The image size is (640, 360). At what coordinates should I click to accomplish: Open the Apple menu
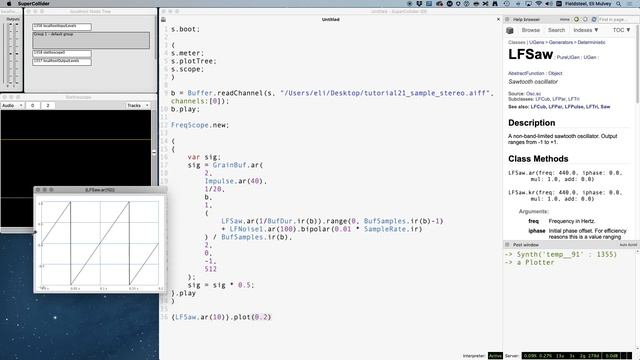pyautogui.click(x=9, y=4)
